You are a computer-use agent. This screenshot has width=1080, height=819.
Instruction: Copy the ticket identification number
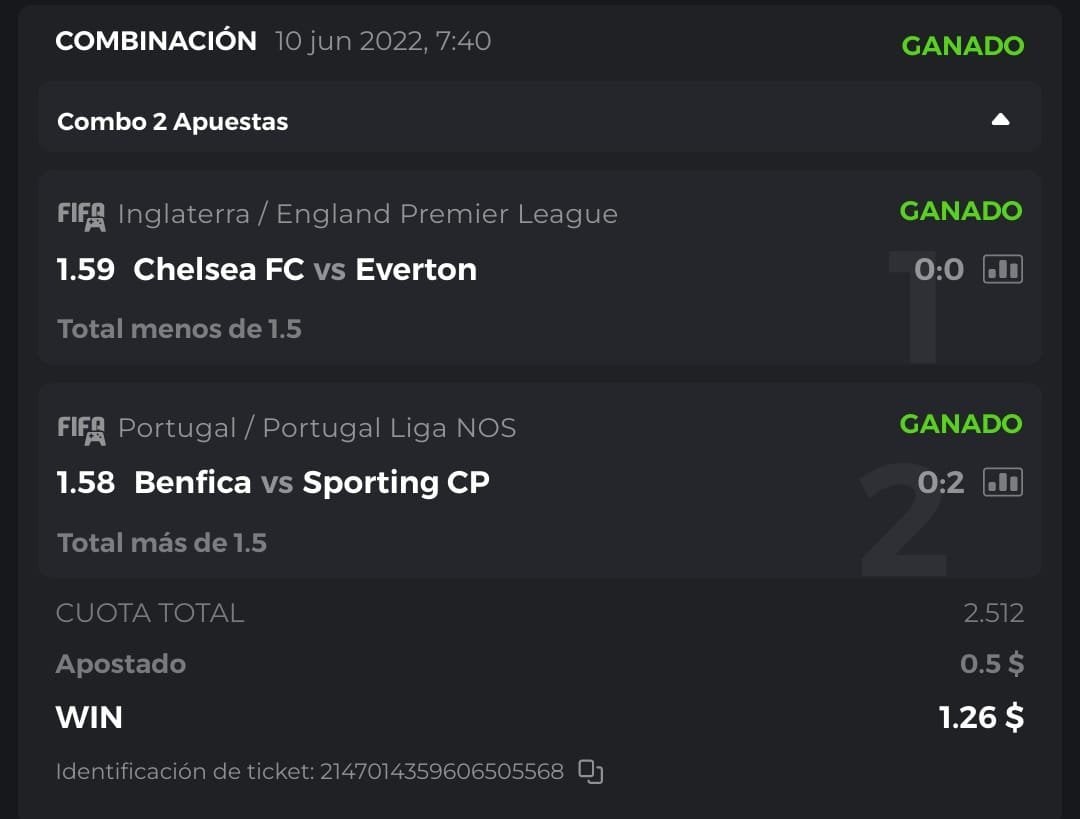pyautogui.click(x=591, y=771)
